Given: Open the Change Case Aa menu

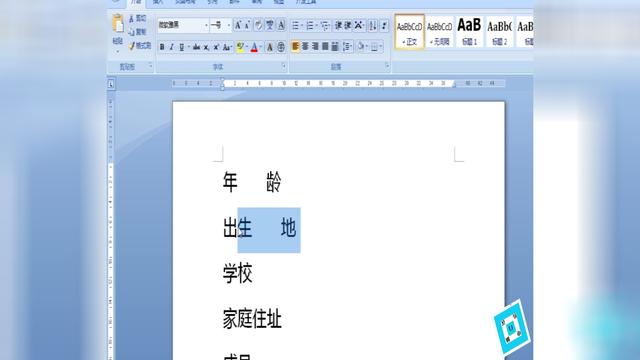Looking at the screenshot, I should [227, 47].
